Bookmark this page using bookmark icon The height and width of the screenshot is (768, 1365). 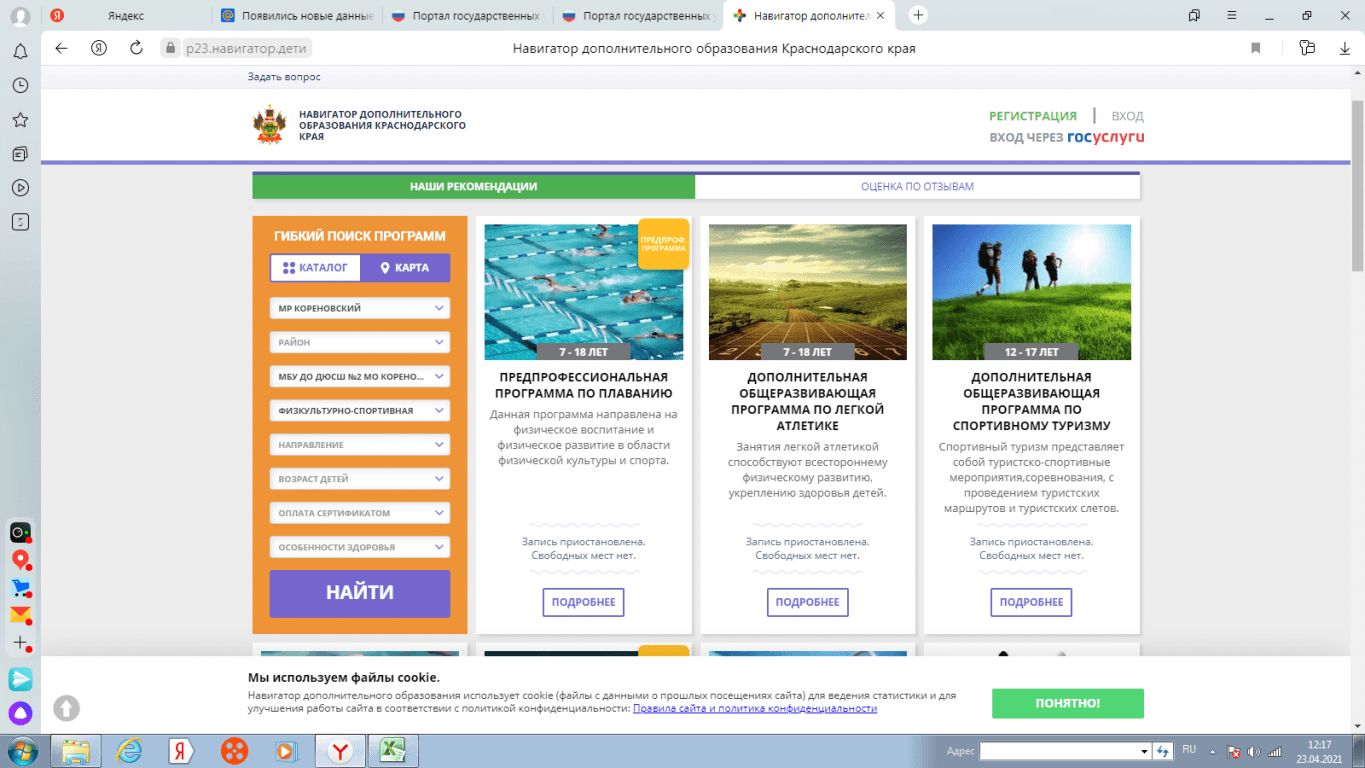tap(1256, 48)
